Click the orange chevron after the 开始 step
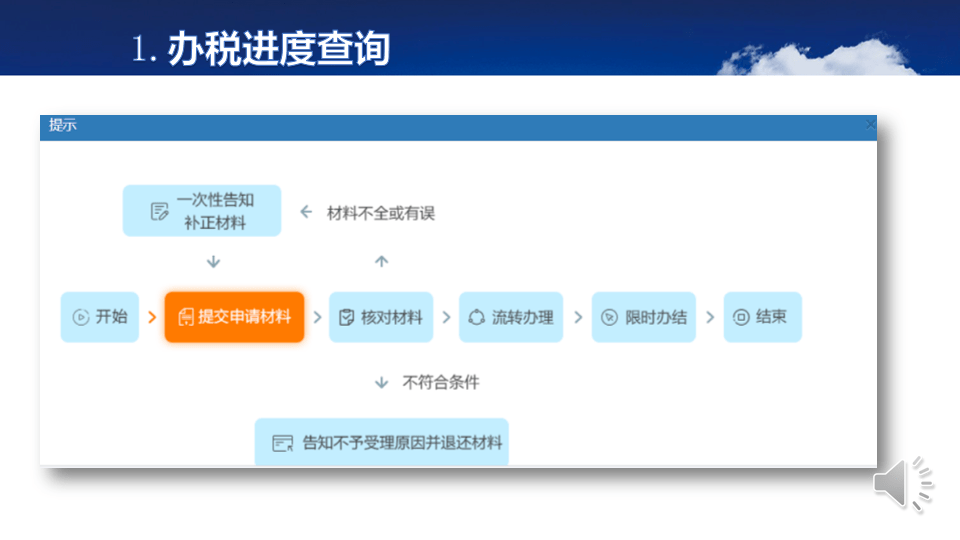Screen dimensions: 960x540 [x=152, y=317]
